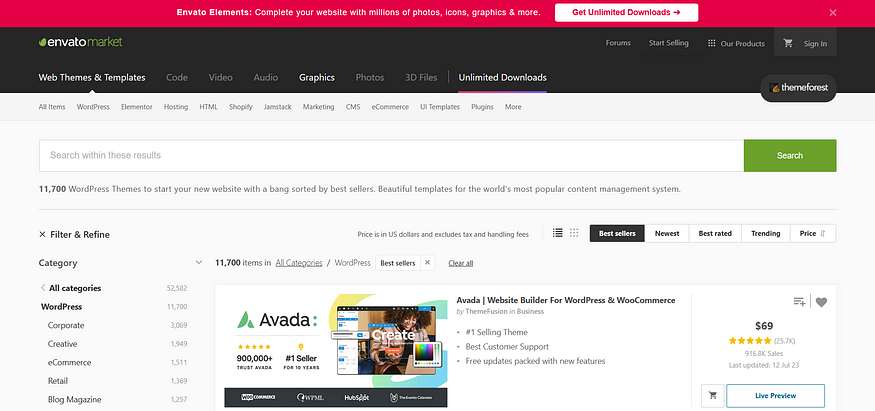875x411 pixels.
Task: Open Our Products grid menu
Action: 736,43
